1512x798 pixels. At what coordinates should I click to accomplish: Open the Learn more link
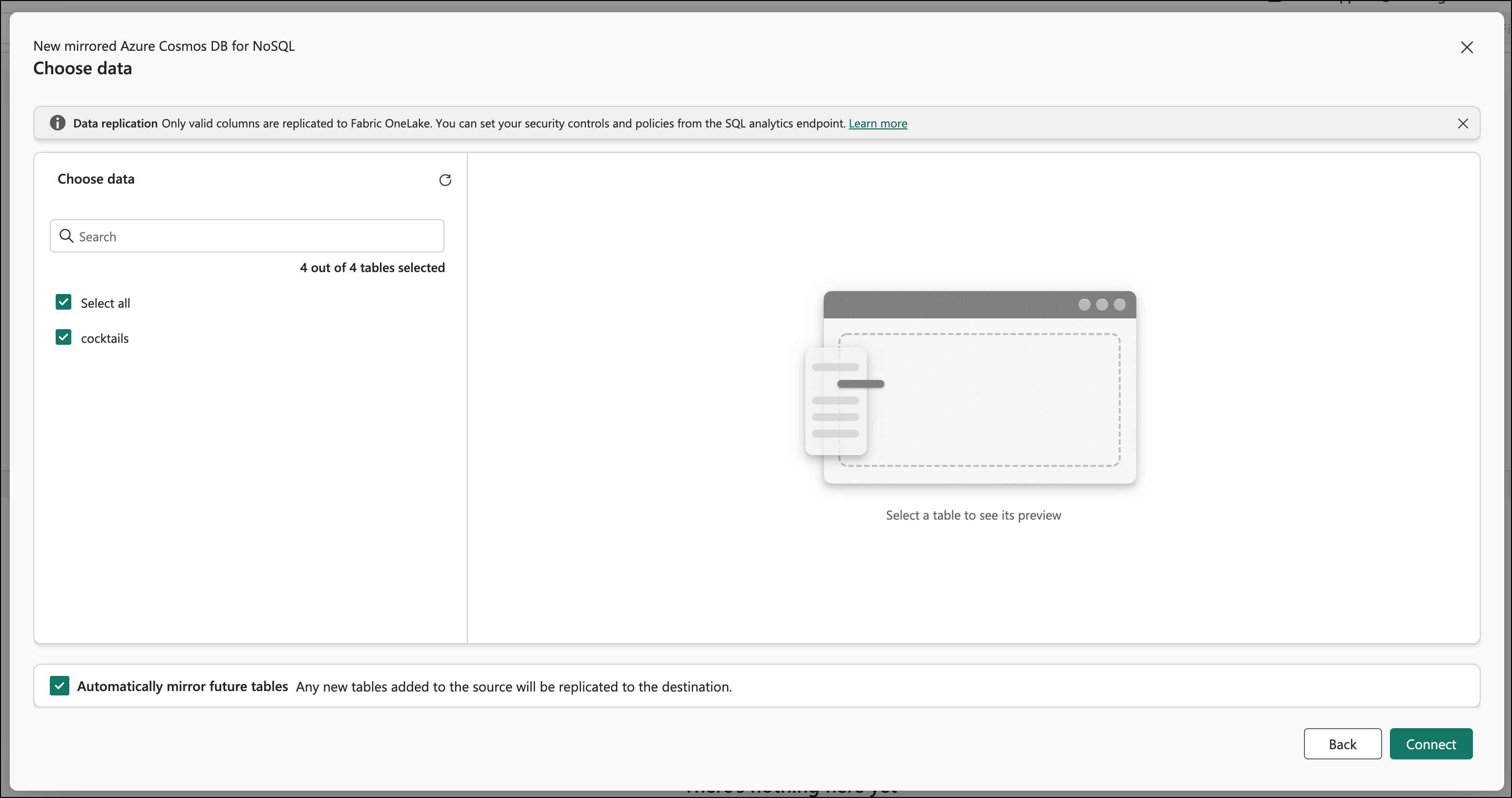click(878, 123)
